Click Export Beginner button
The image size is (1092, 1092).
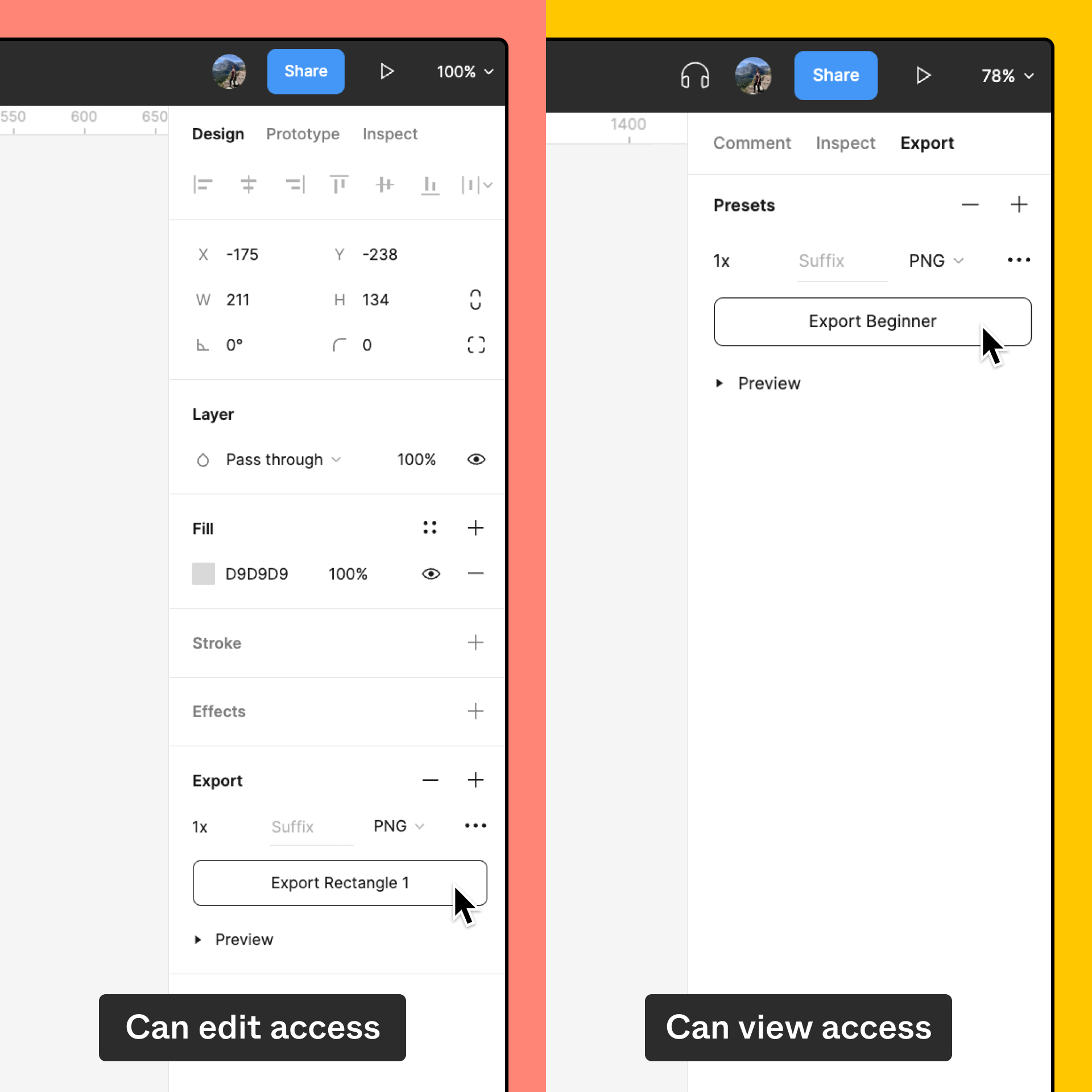[873, 321]
